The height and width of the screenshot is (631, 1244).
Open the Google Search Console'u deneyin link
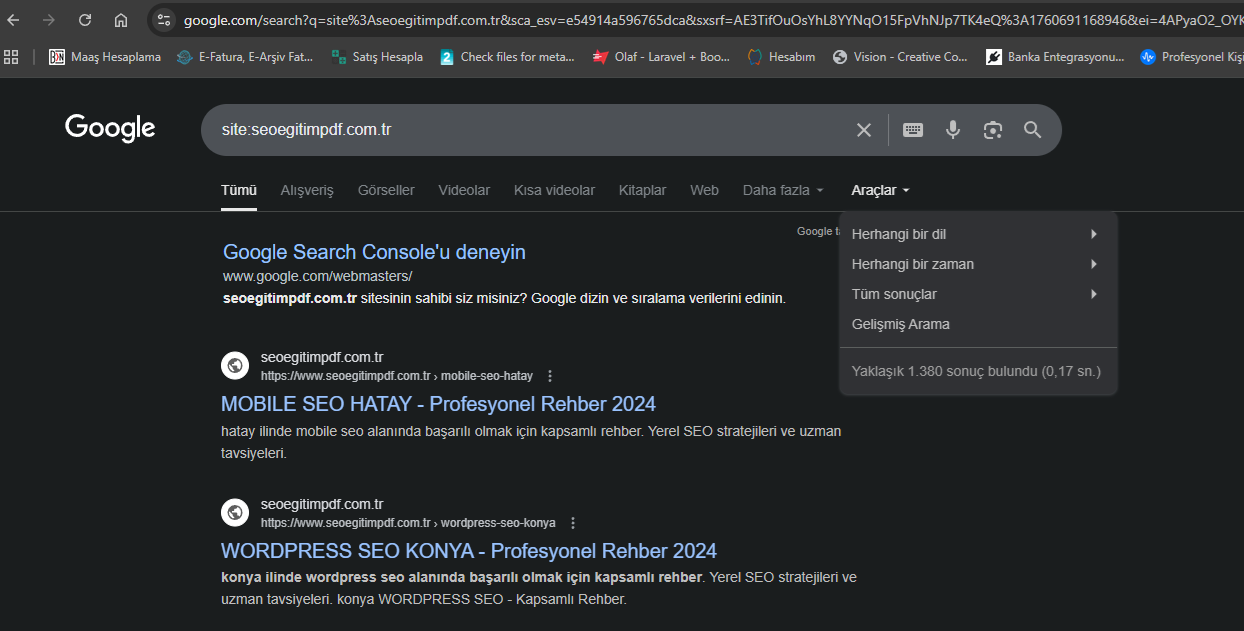[x=374, y=252]
